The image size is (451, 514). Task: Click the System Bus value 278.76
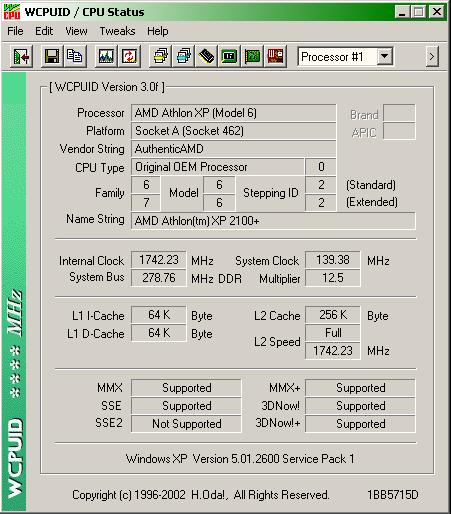pyautogui.click(x=159, y=278)
